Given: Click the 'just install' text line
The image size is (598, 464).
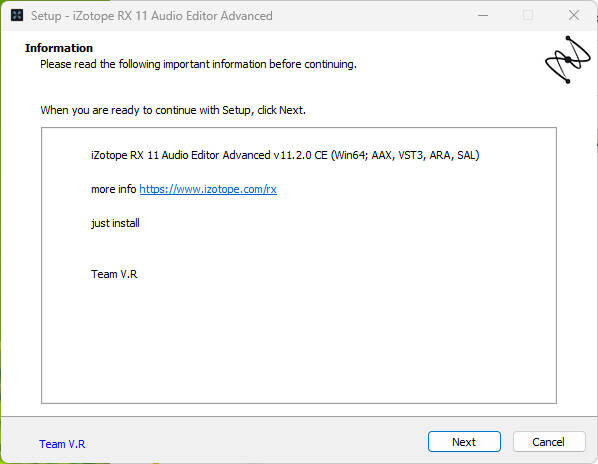Looking at the screenshot, I should tap(115, 223).
